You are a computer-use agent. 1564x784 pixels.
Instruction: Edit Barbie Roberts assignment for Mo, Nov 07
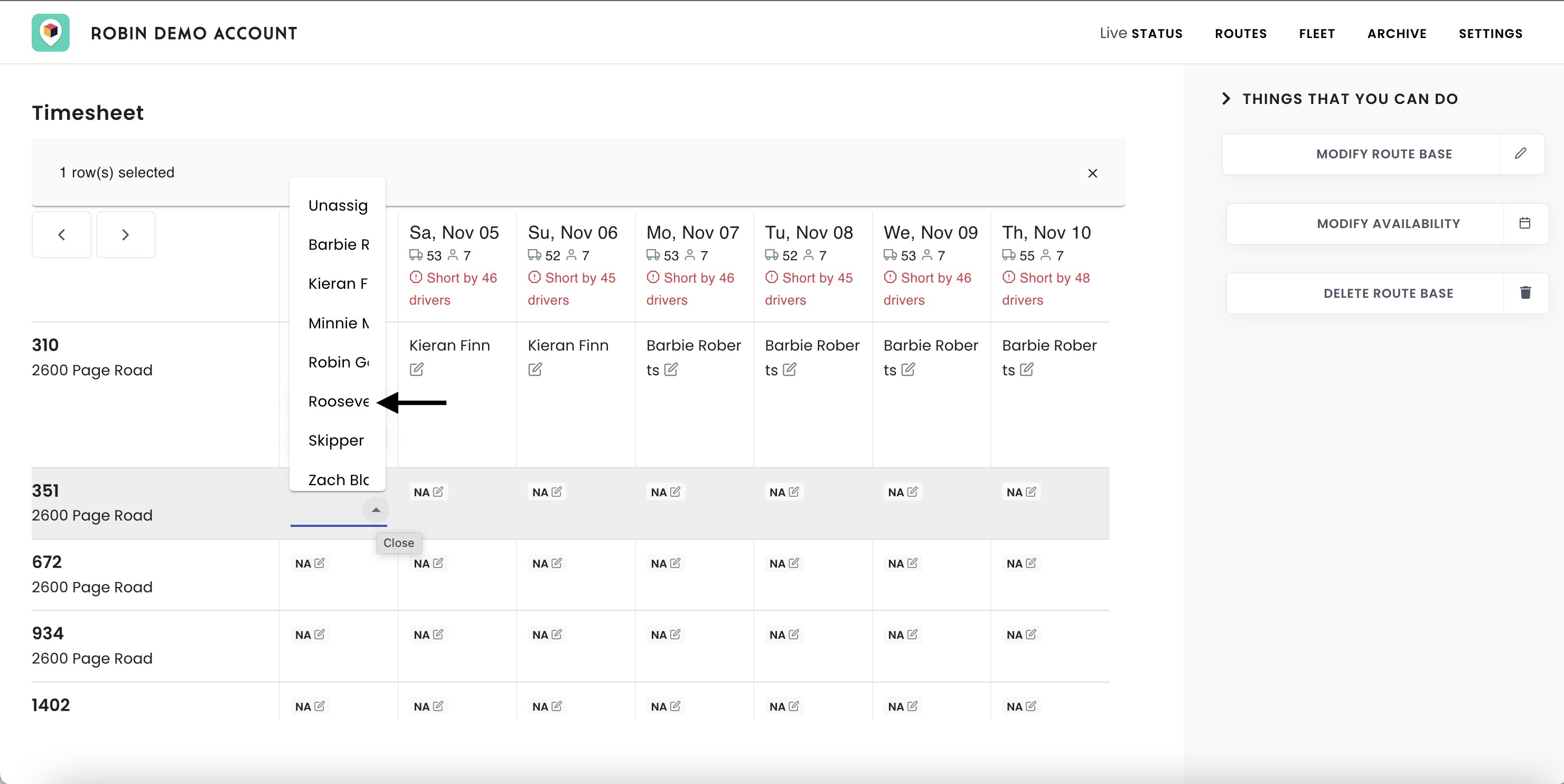(x=671, y=370)
